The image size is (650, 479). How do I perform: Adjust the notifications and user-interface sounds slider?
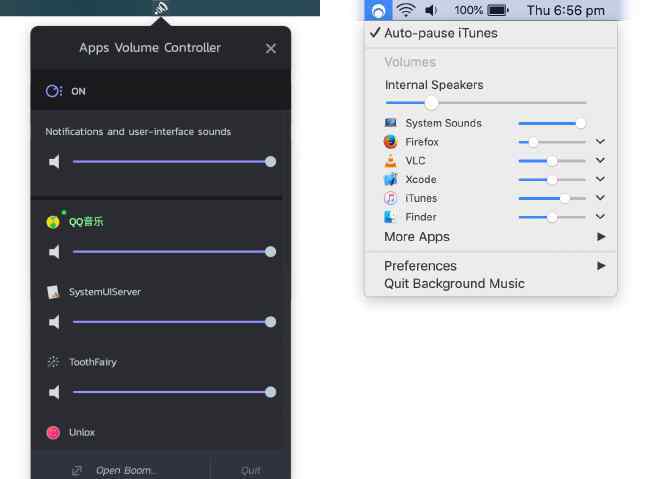pos(174,162)
